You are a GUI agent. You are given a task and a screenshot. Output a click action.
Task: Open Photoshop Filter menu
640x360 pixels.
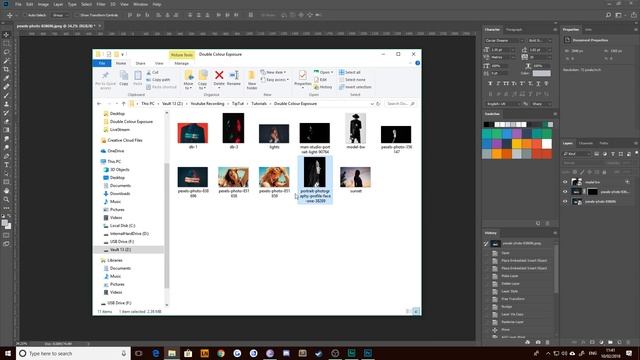tap(101, 4)
